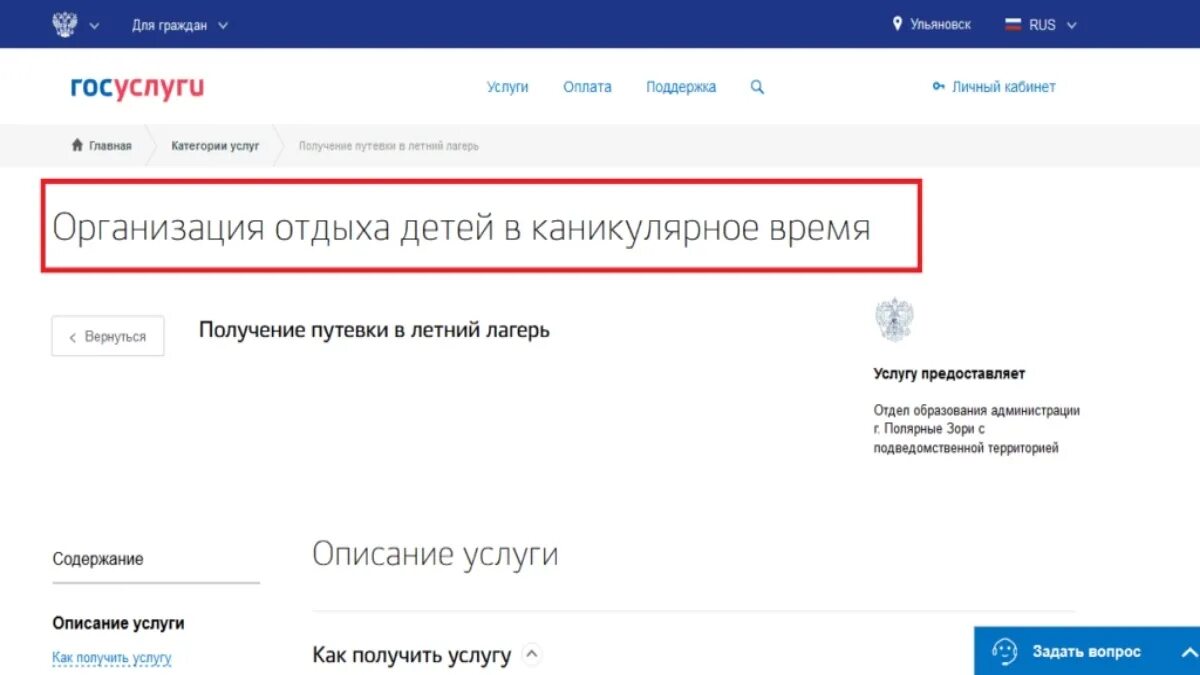This screenshot has height=675, width=1200.
Task: Open sidebar link "Как получить услугу"
Action: point(112,658)
